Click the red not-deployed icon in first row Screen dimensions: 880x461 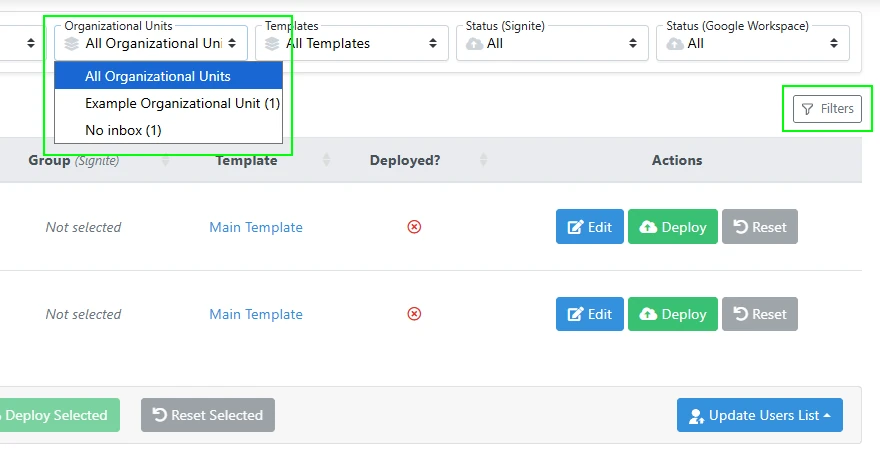414,227
